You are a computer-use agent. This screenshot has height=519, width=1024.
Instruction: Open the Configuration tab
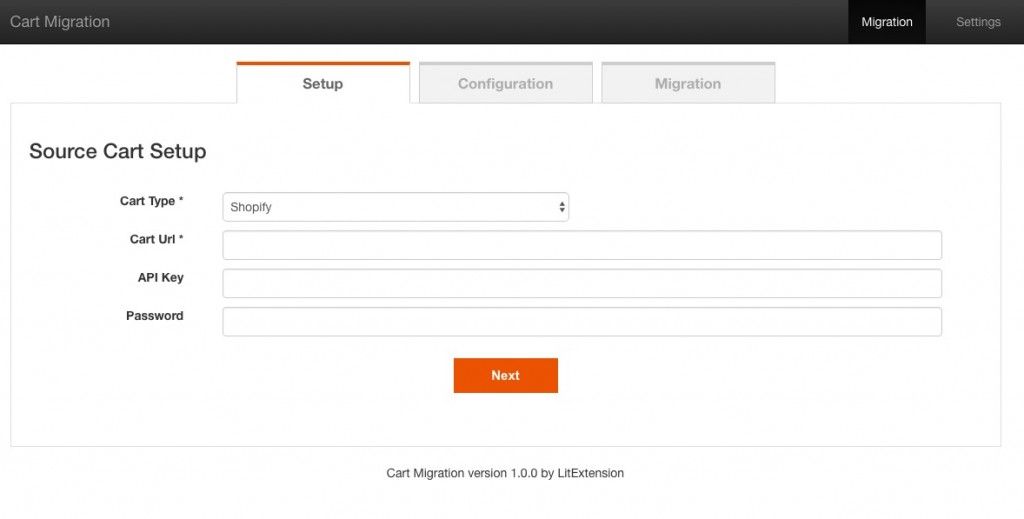coord(505,83)
